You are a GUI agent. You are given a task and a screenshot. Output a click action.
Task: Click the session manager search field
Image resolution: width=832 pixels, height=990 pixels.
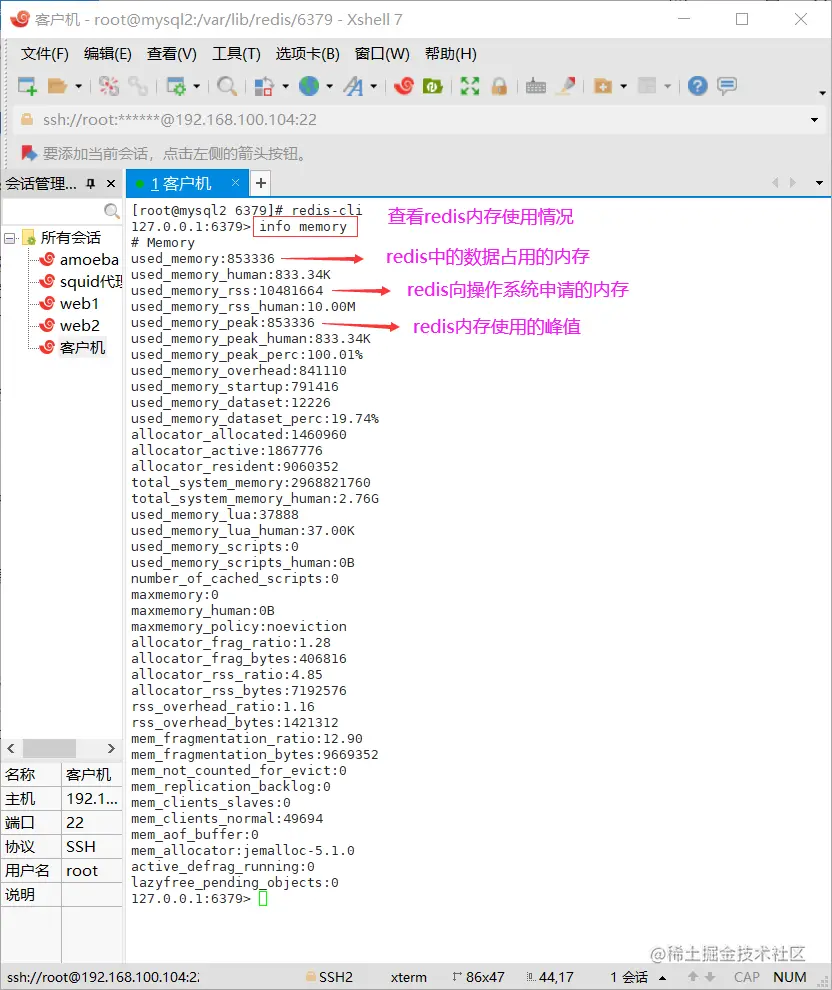(x=52, y=211)
